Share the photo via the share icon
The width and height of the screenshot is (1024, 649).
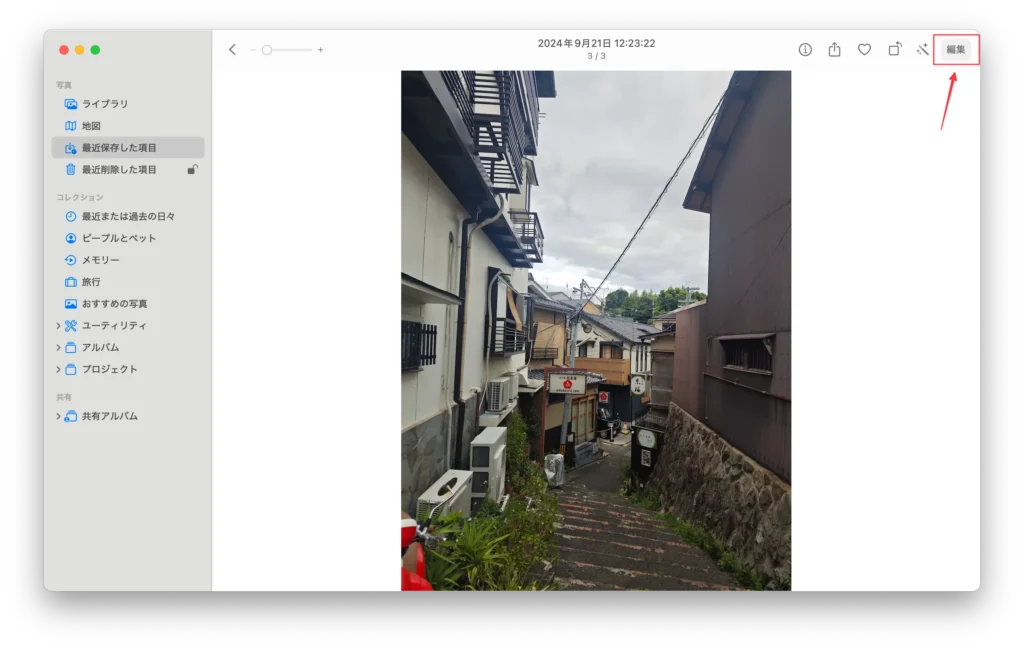point(834,48)
